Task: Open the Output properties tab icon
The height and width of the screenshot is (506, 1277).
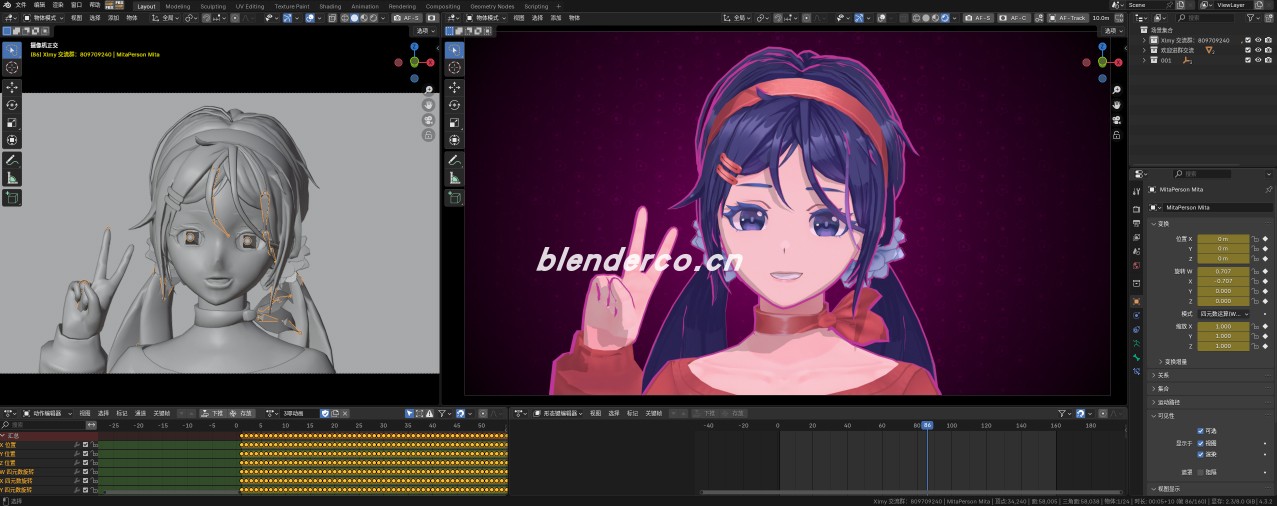Action: [1136, 223]
